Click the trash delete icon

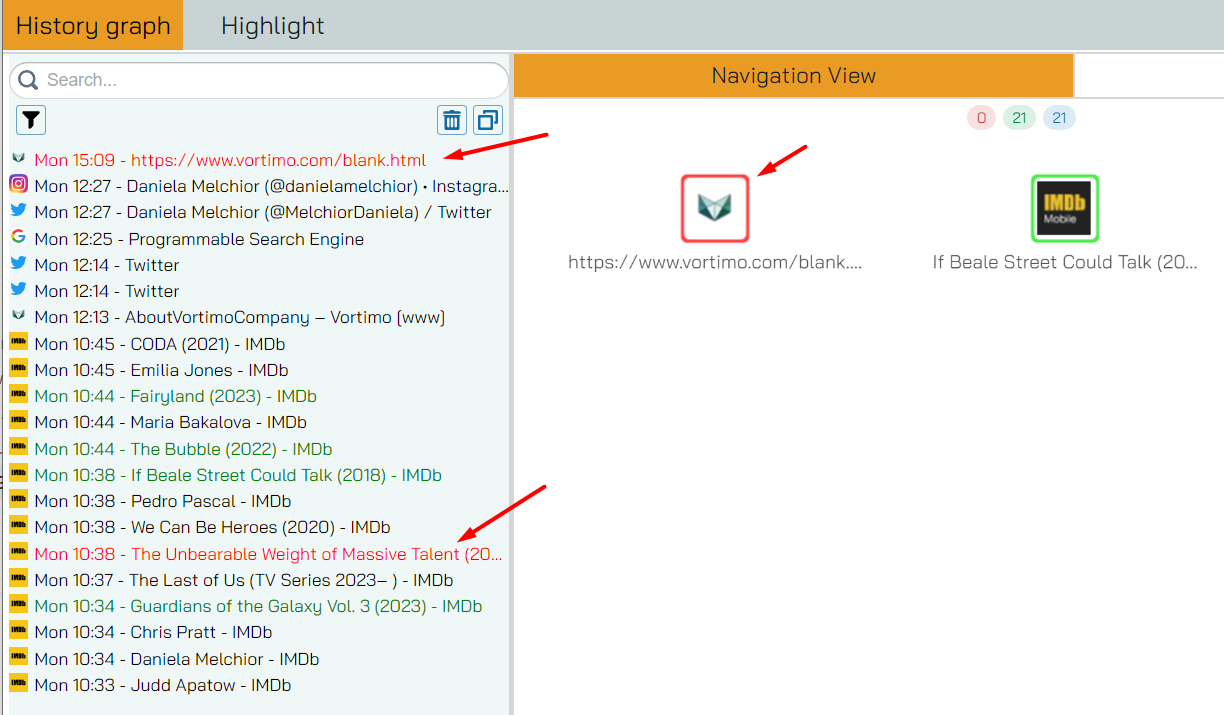coord(452,120)
